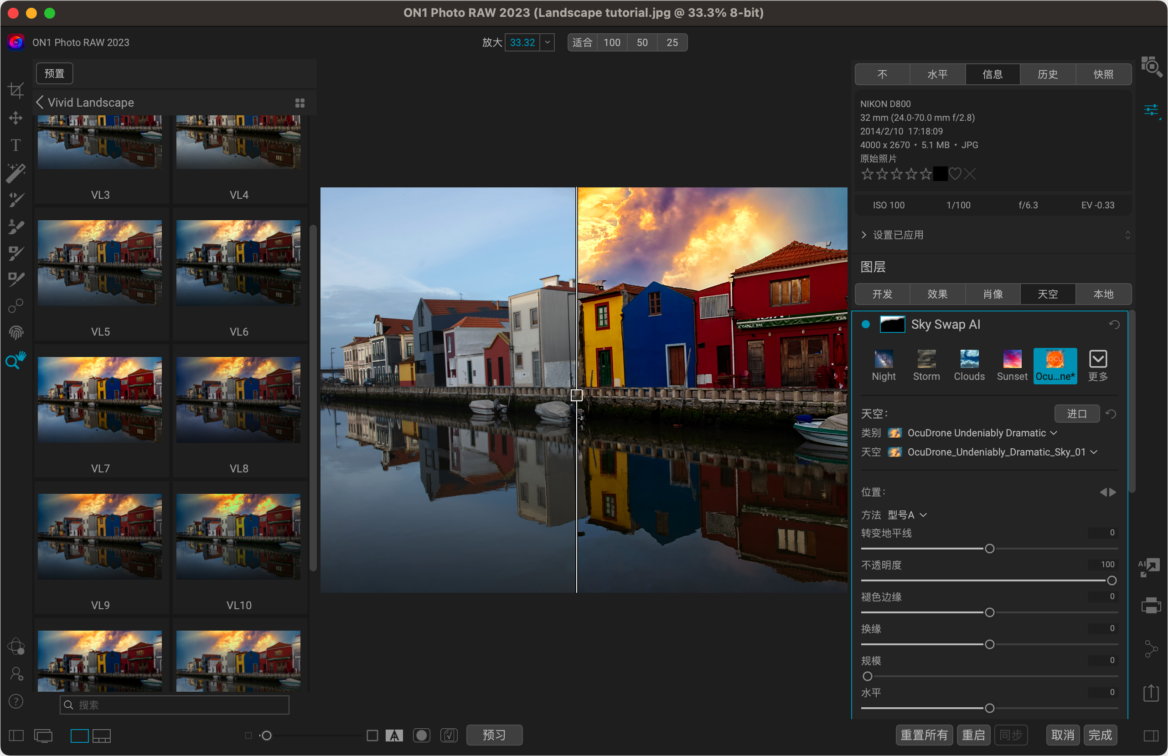Viewport: 1168px width, 756px height.
Task: Choose the Move/Transform tool
Action: coord(16,118)
